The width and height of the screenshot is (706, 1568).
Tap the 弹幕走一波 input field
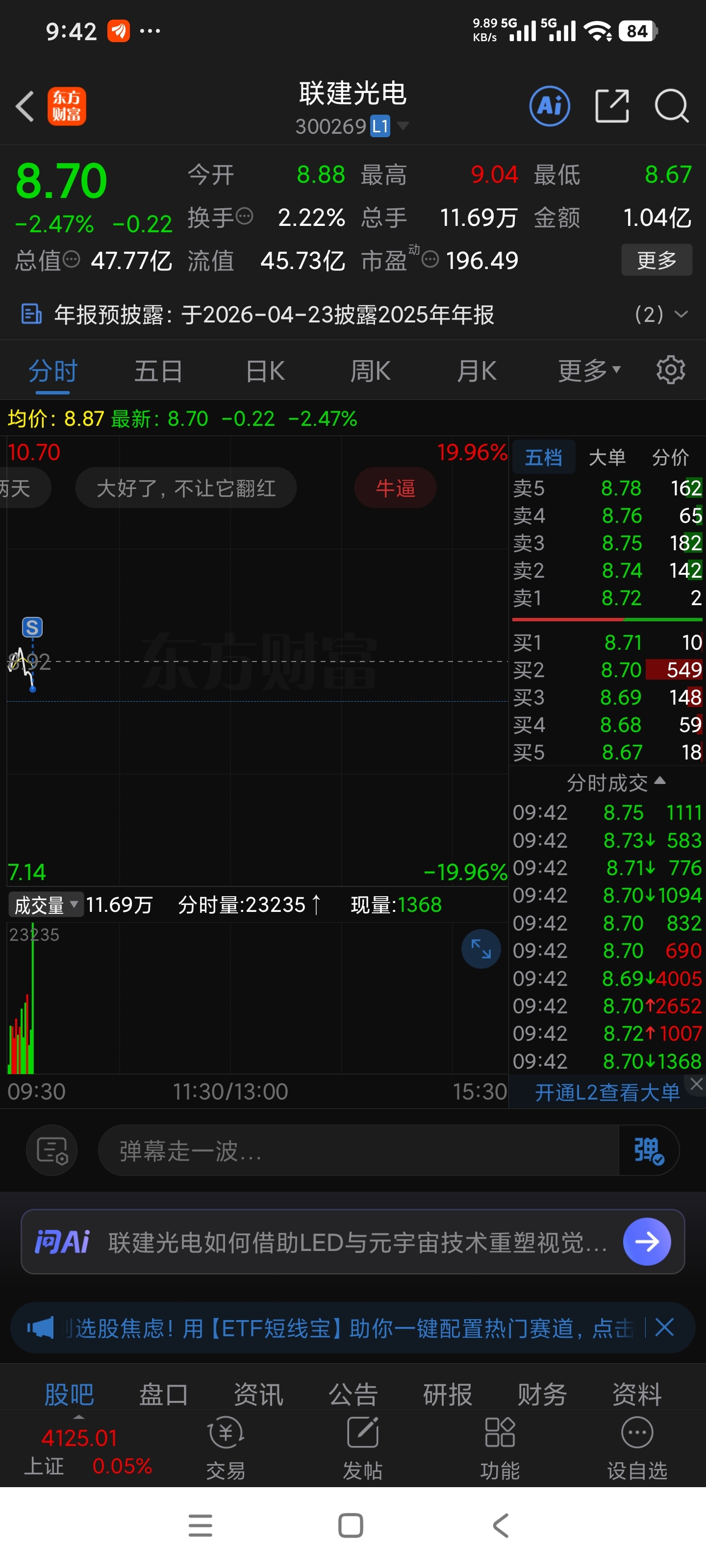coord(358,1150)
